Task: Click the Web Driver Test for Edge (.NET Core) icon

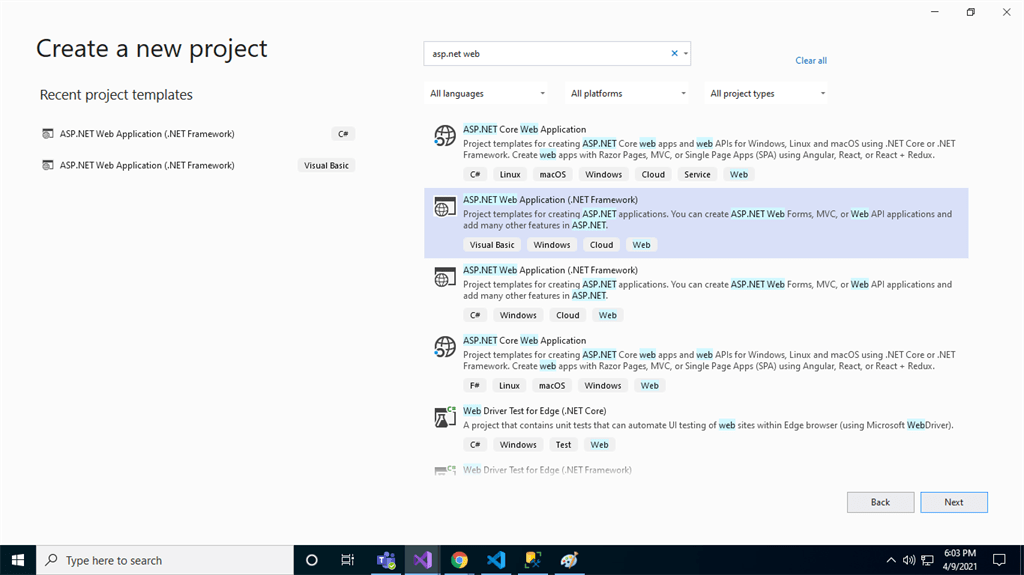Action: click(445, 417)
